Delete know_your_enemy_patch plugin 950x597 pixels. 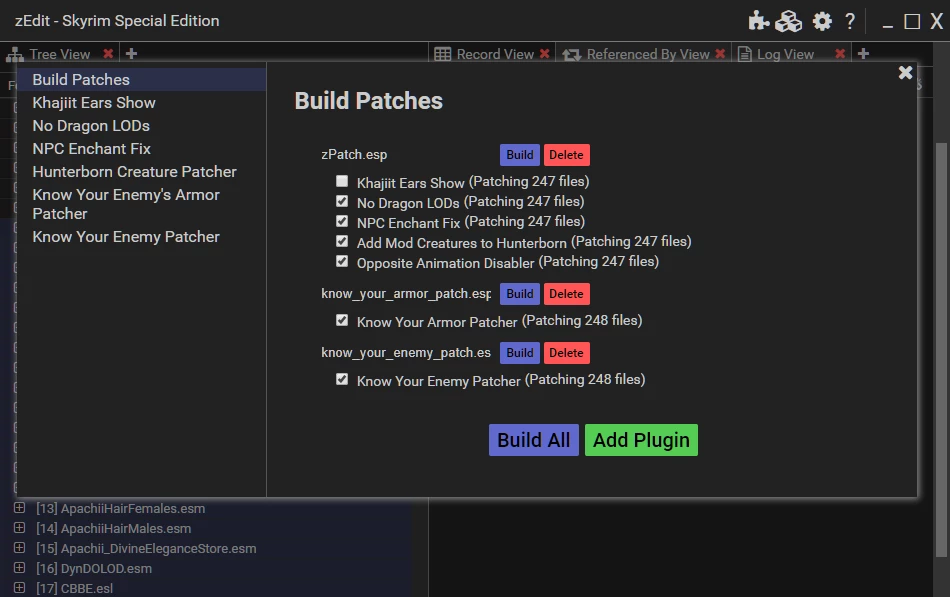[x=566, y=353]
